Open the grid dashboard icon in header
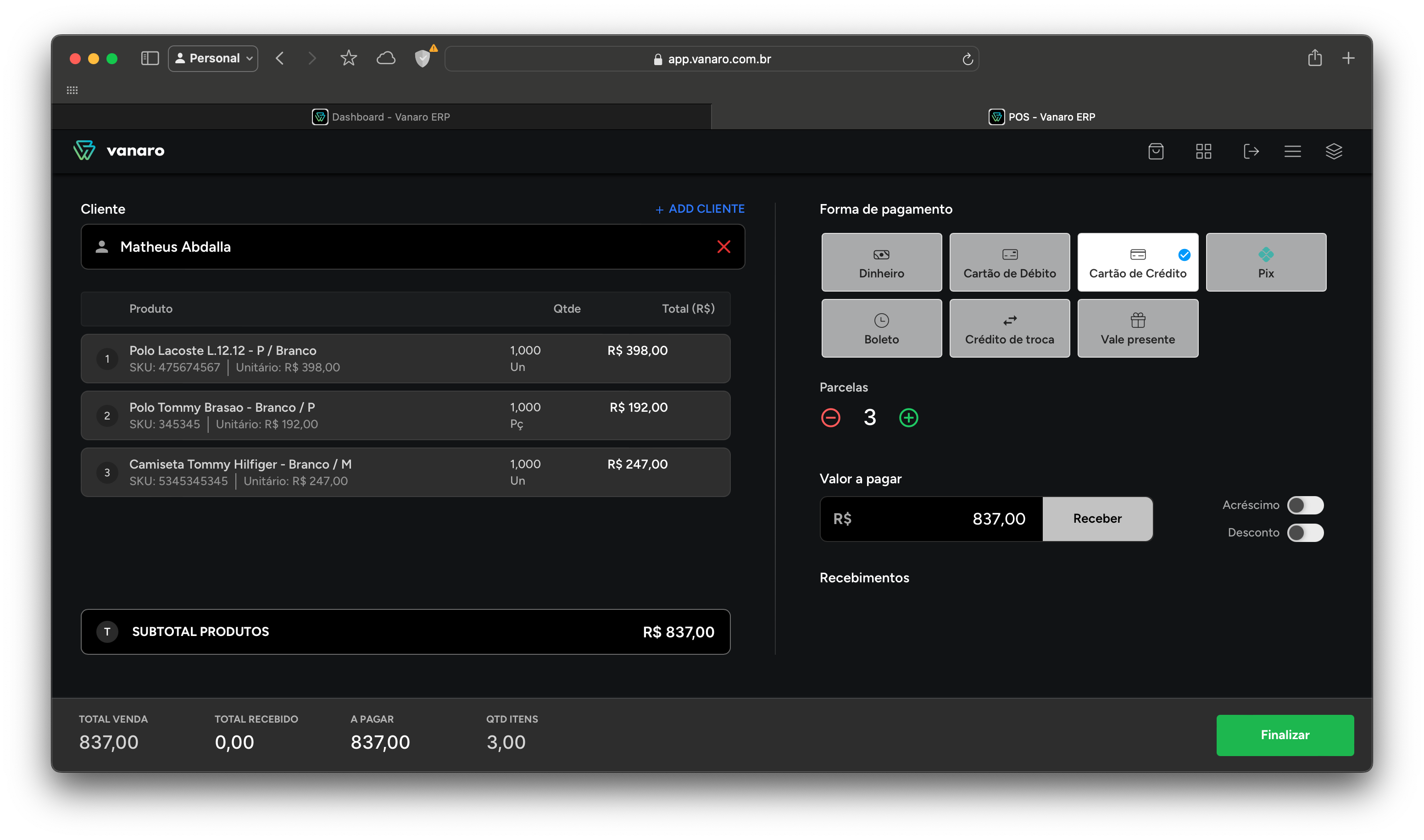 point(1203,151)
